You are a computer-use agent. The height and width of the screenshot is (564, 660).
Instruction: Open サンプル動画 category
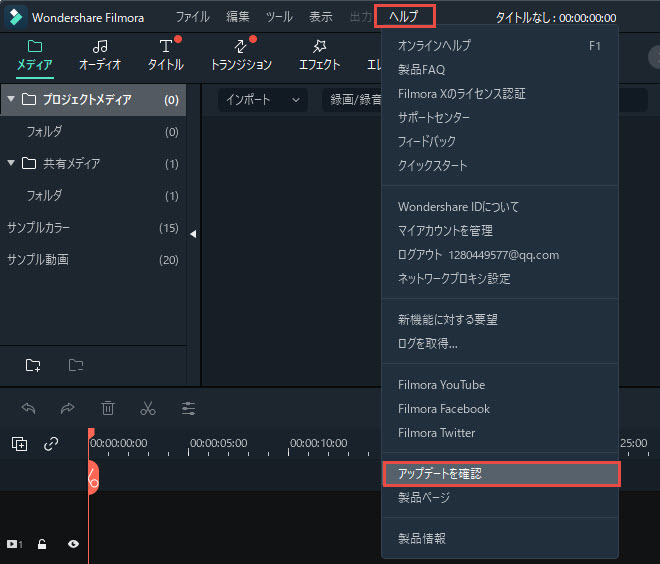[x=93, y=260]
